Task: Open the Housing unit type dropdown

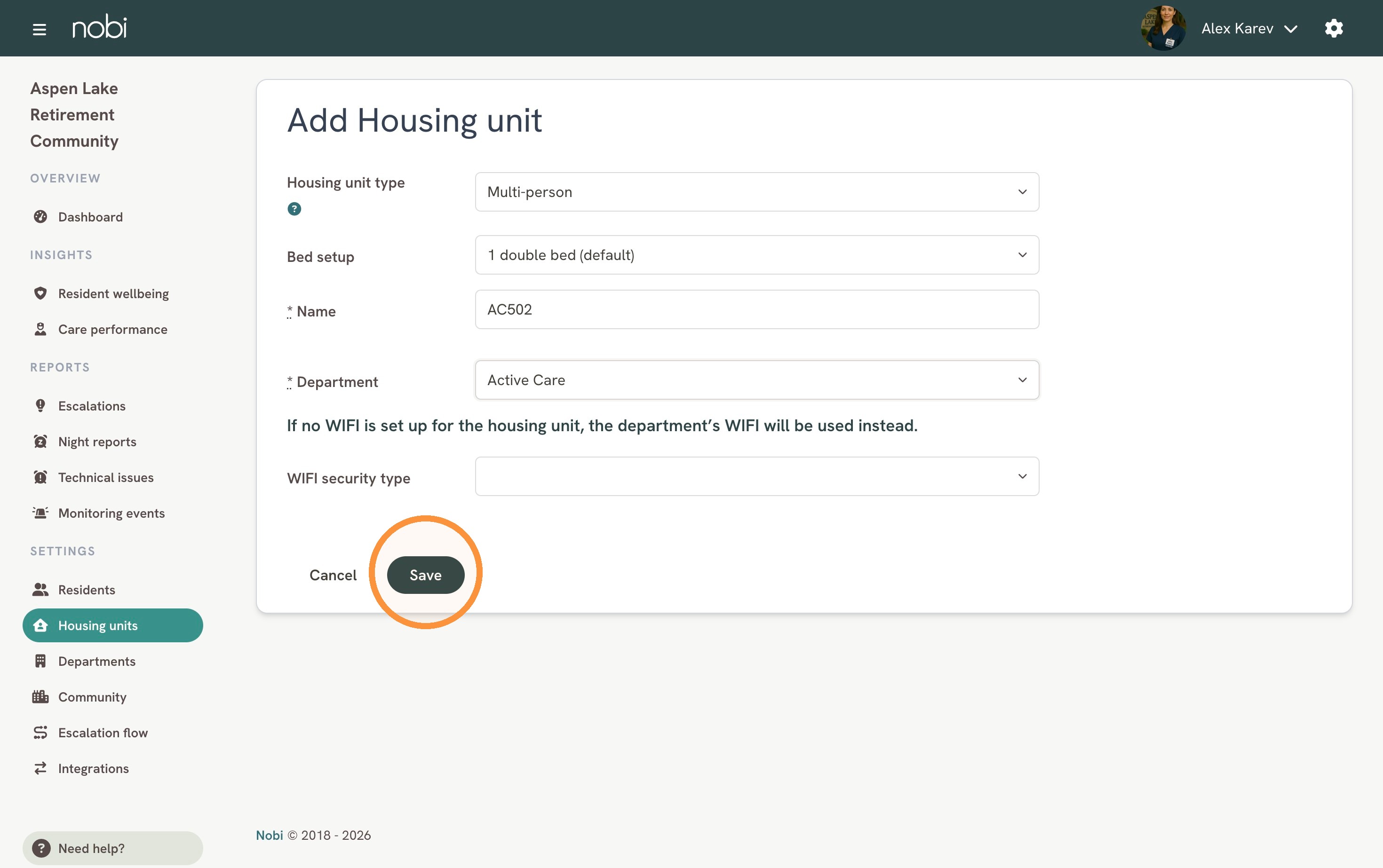Action: coord(756,192)
